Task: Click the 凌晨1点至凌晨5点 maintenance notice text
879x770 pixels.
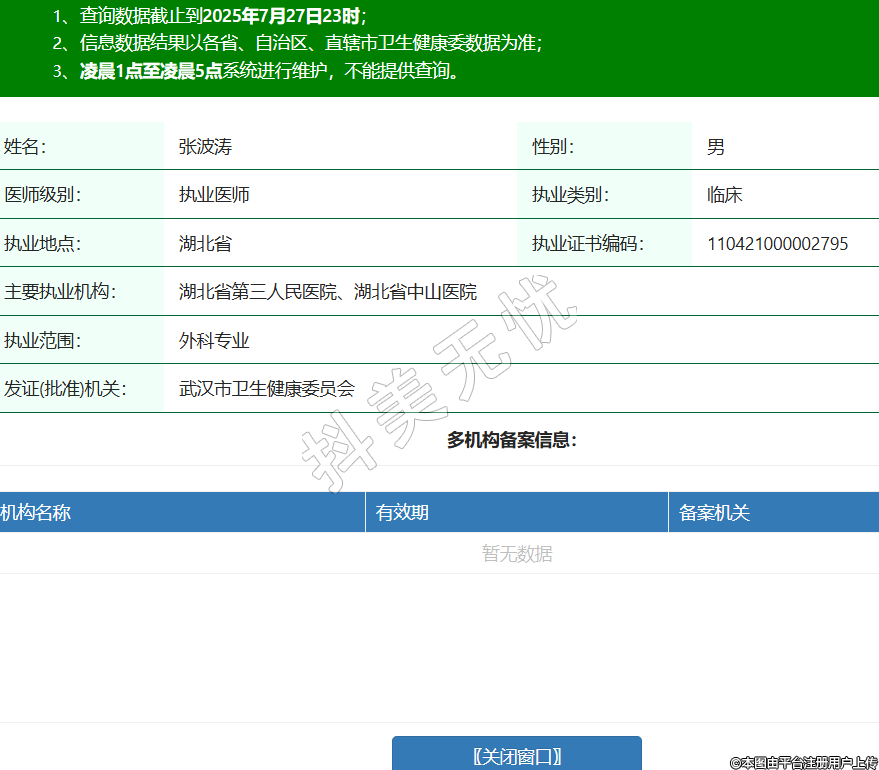Action: coord(150,71)
